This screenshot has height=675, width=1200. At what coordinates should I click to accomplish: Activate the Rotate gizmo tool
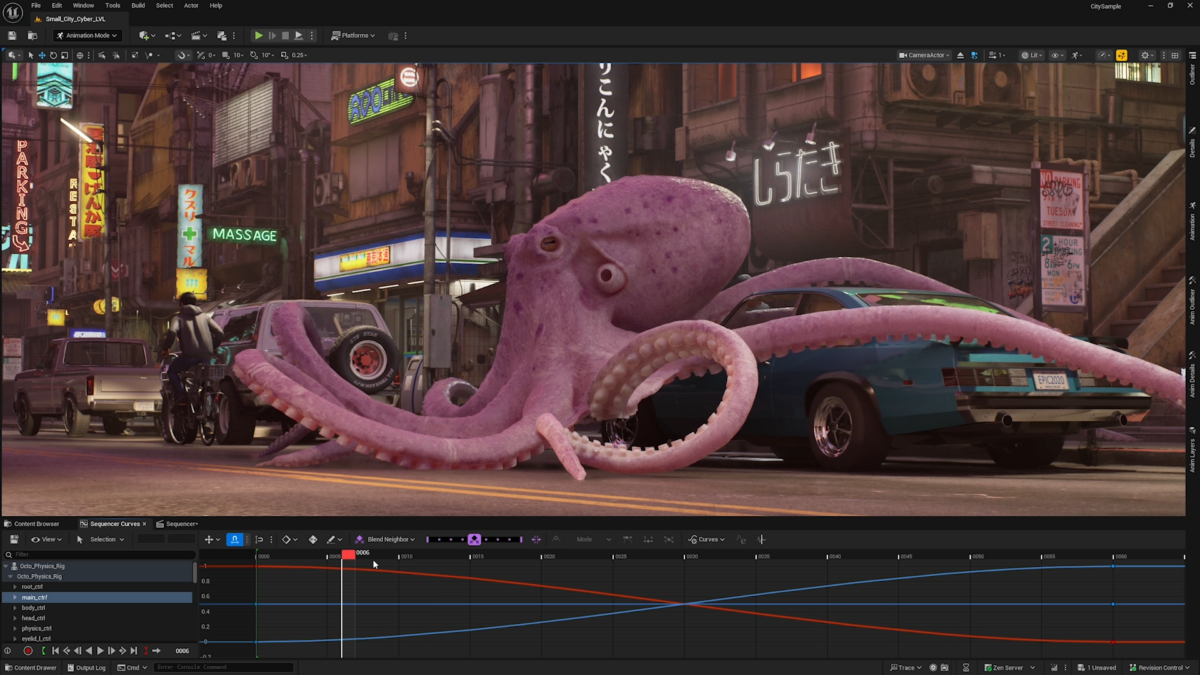coord(53,55)
